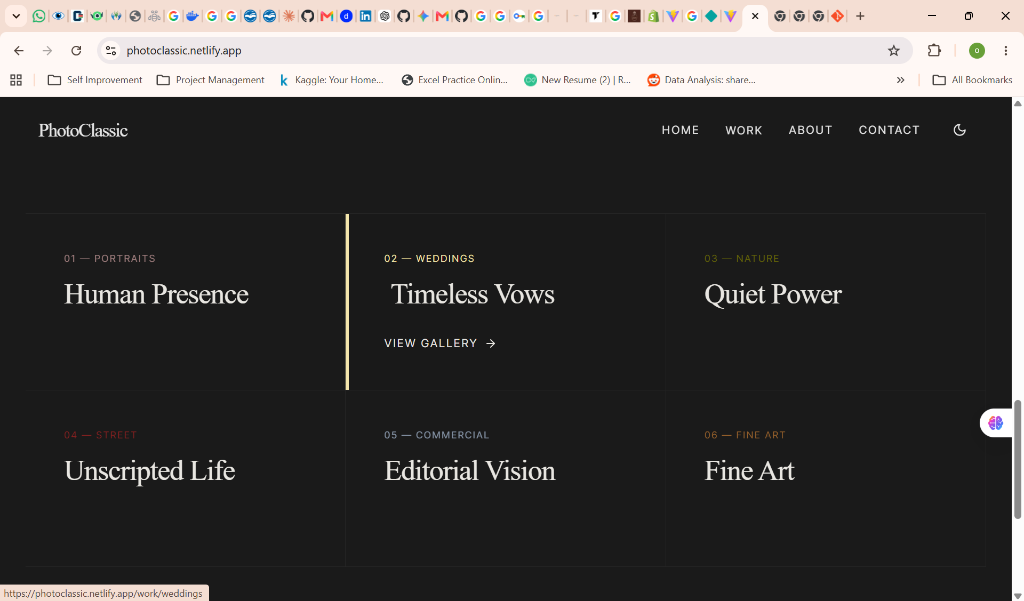Open the green profile avatar icon
The height and width of the screenshot is (601, 1024).
976,50
